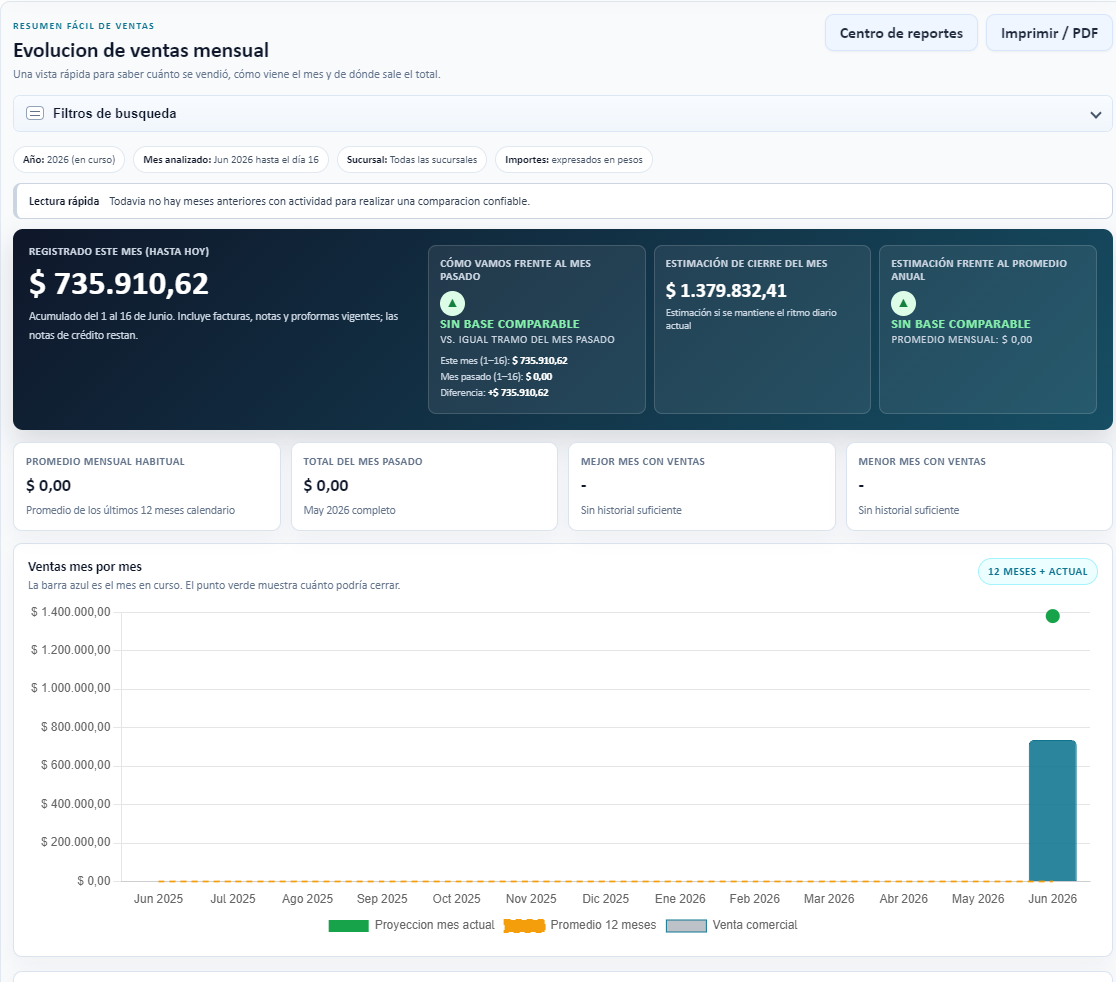
Task: Click the RESUMEN FÁCIL DE VENTAS label
Action: [84, 26]
